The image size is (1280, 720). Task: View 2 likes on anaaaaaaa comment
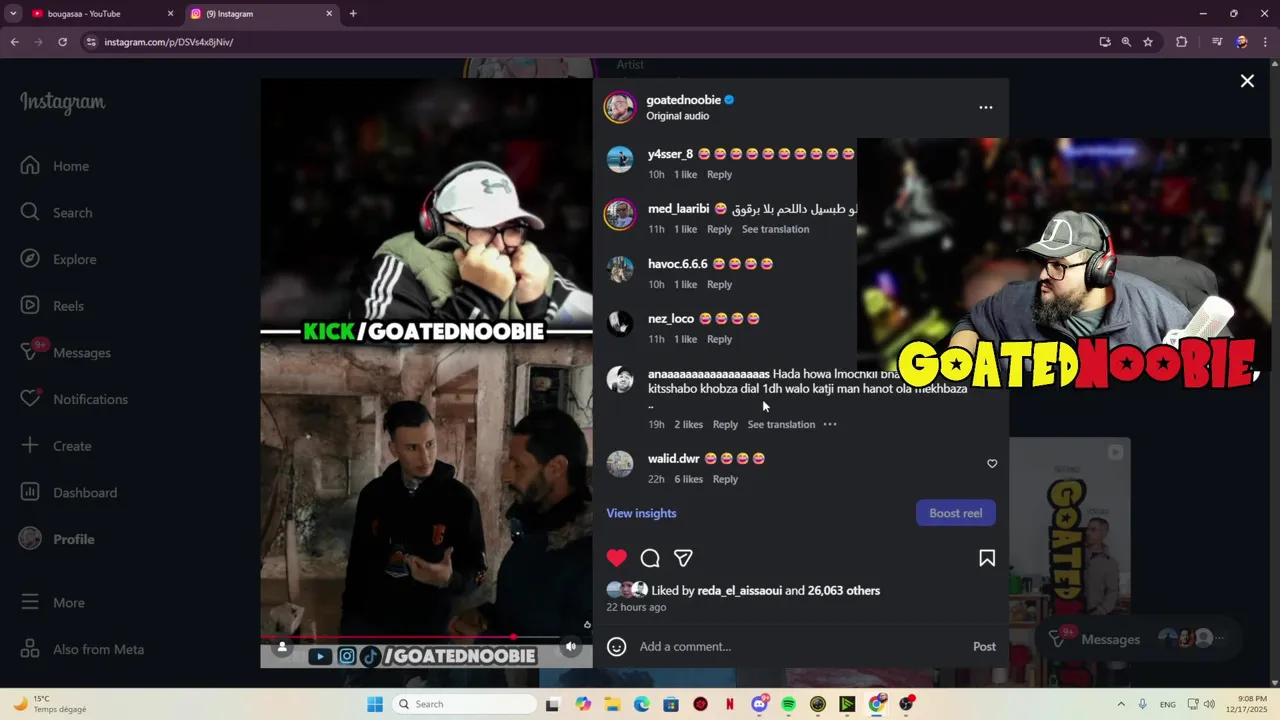point(688,424)
